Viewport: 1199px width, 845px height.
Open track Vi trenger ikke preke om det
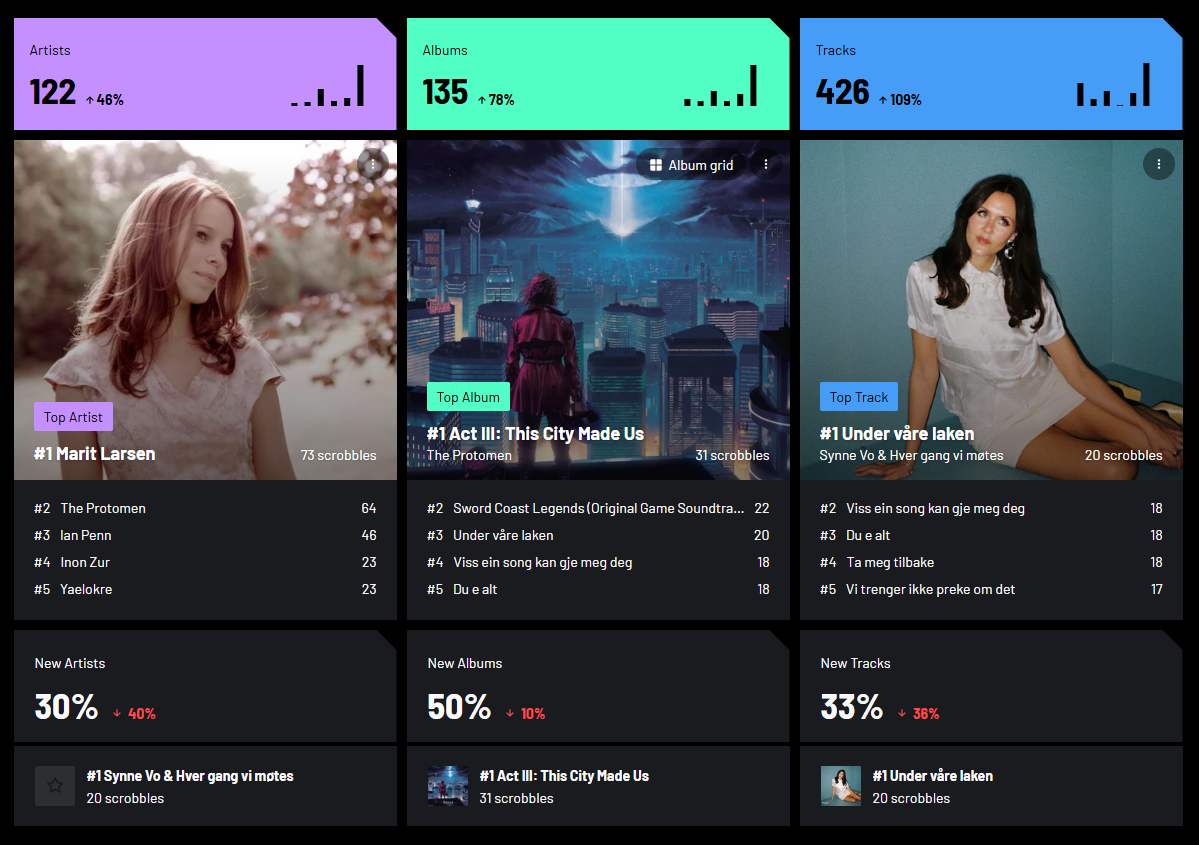931,590
